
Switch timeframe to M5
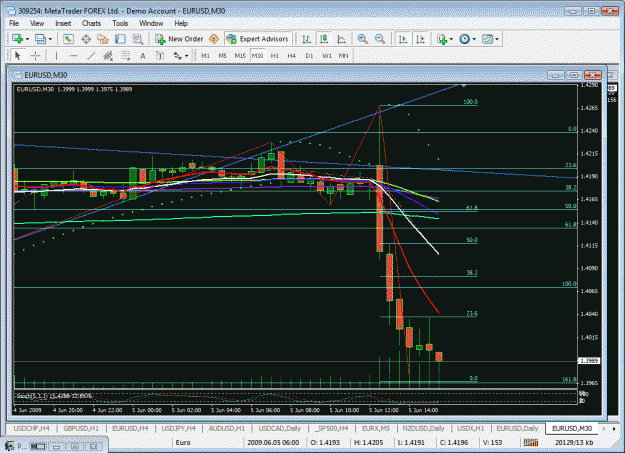coord(222,55)
